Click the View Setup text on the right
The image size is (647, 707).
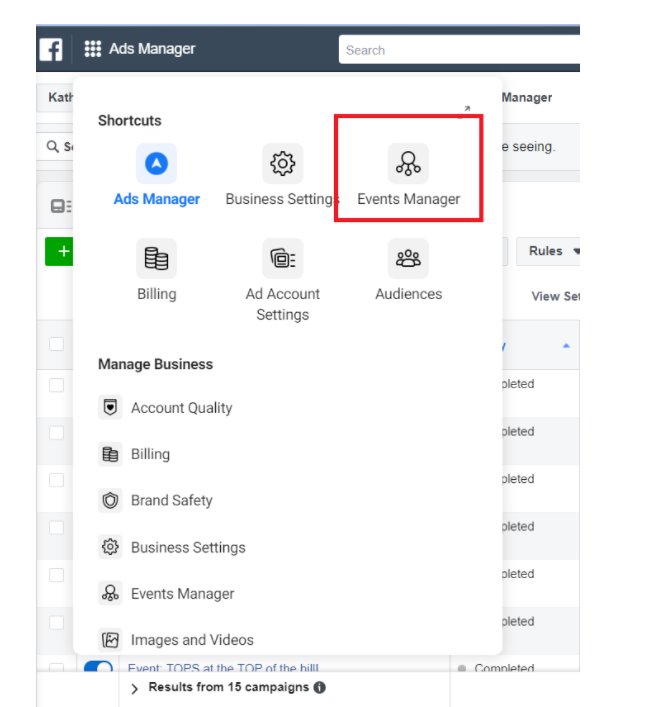[555, 296]
